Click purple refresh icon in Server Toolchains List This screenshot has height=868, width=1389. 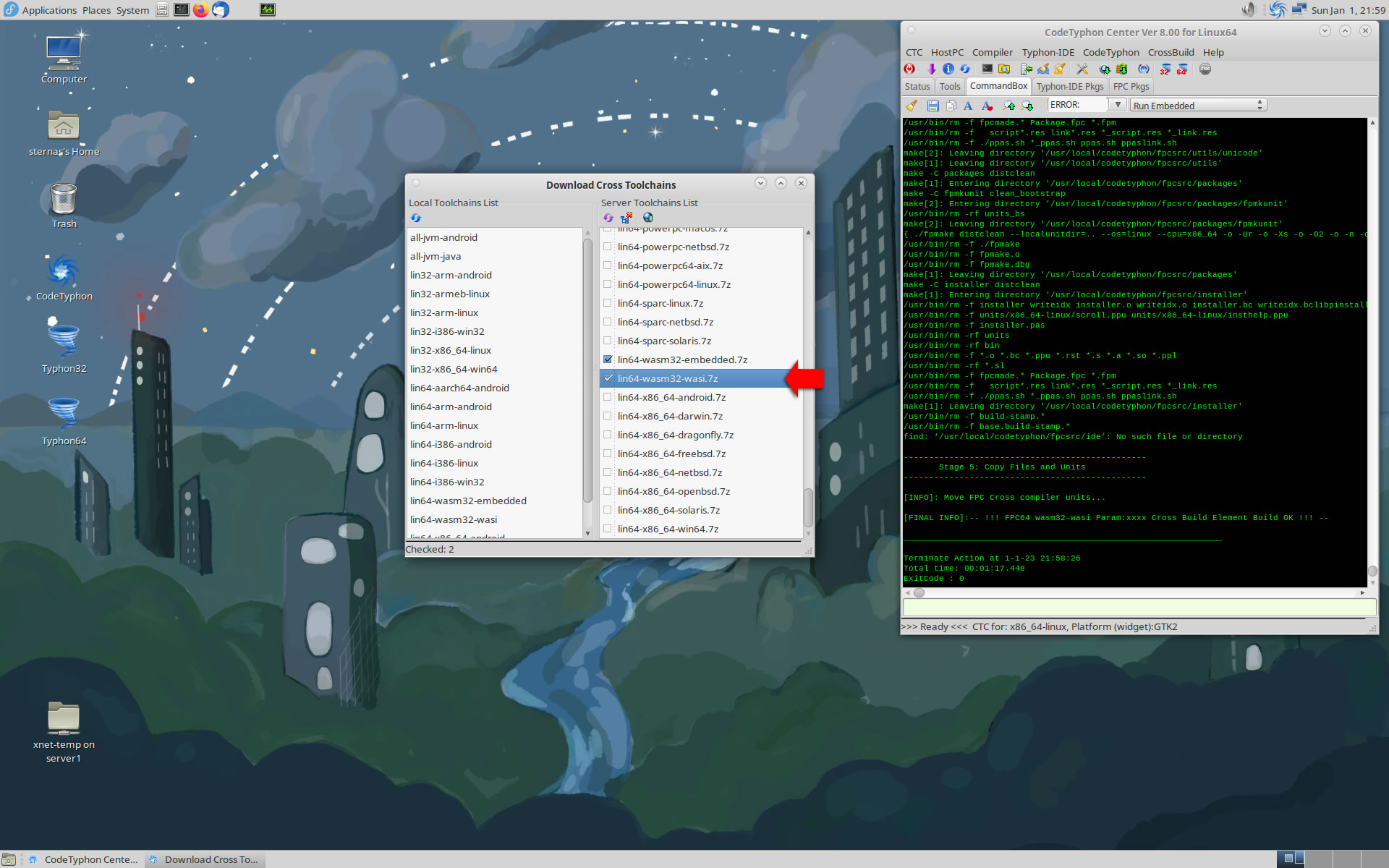608,218
